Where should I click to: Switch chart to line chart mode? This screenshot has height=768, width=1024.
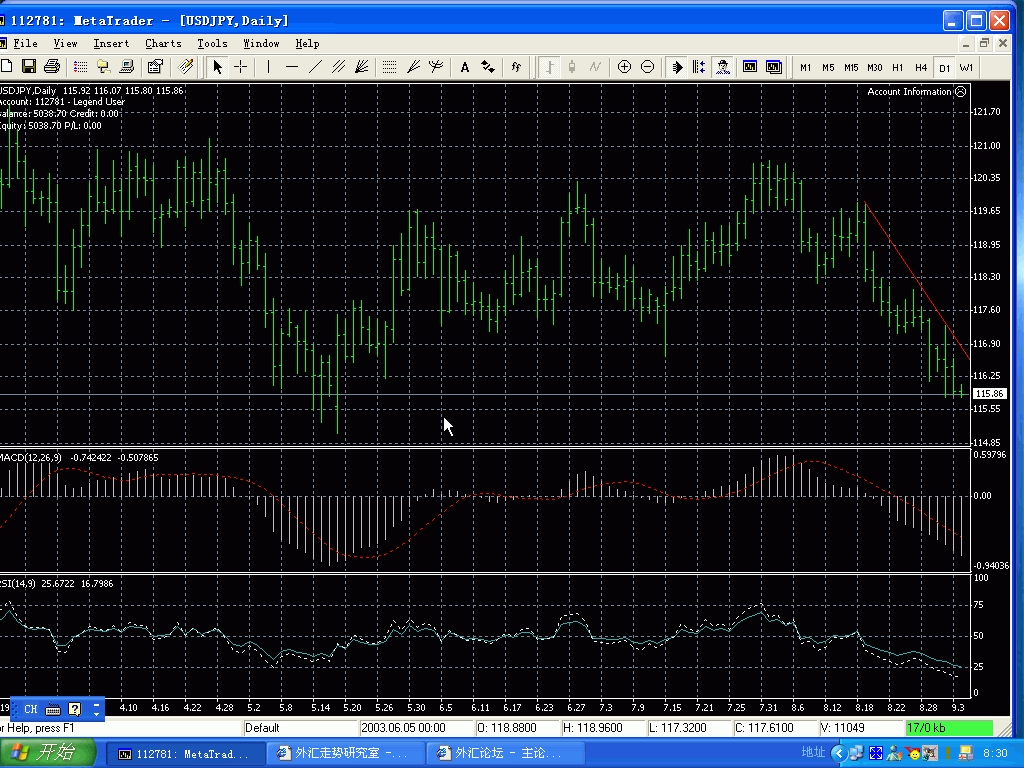[x=595, y=67]
